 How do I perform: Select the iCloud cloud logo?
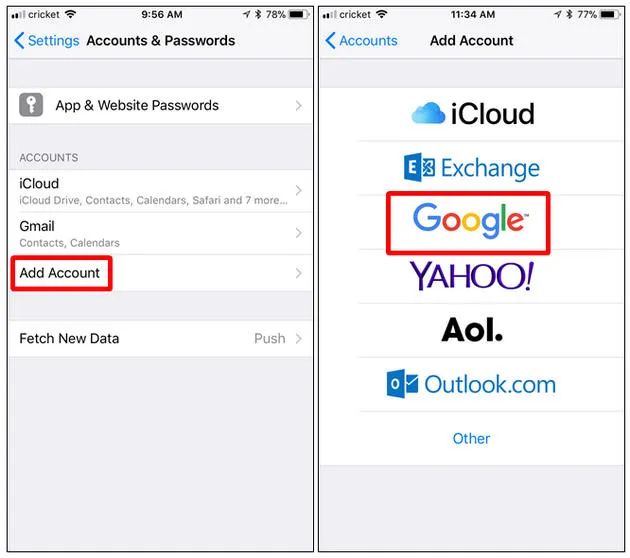[x=428, y=113]
